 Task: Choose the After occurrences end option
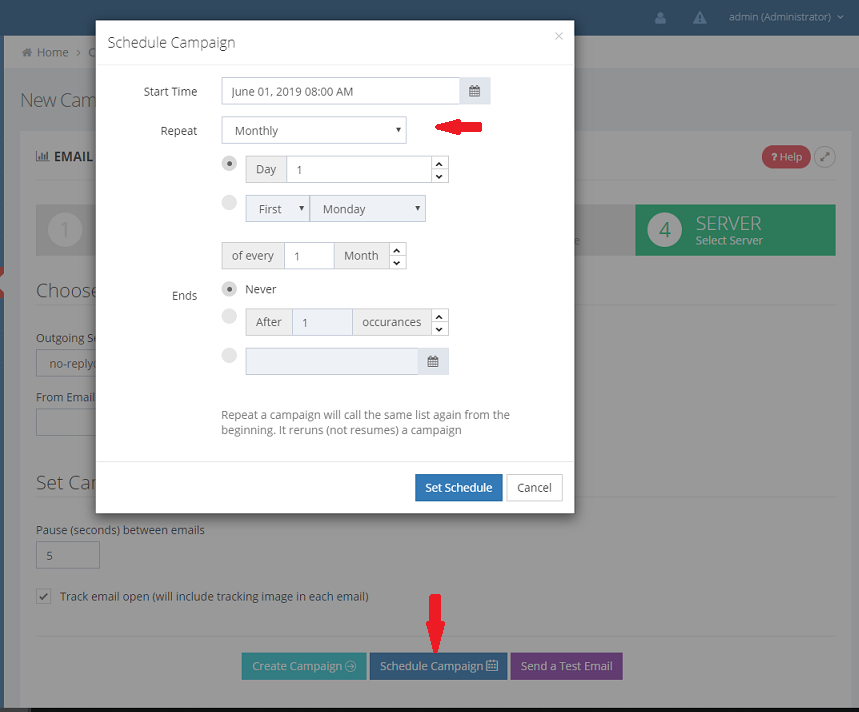[229, 321]
